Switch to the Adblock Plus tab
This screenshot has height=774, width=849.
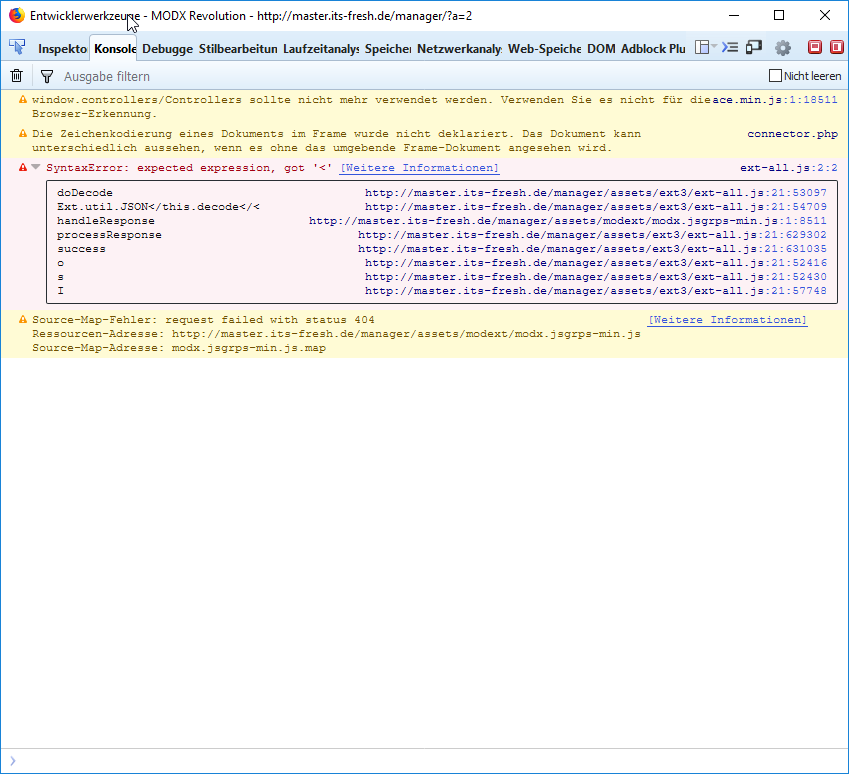click(651, 47)
